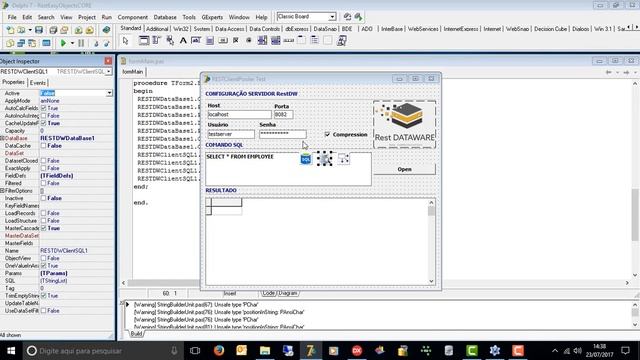
Task: Open the File menu
Action: pyautogui.click(x=12, y=17)
